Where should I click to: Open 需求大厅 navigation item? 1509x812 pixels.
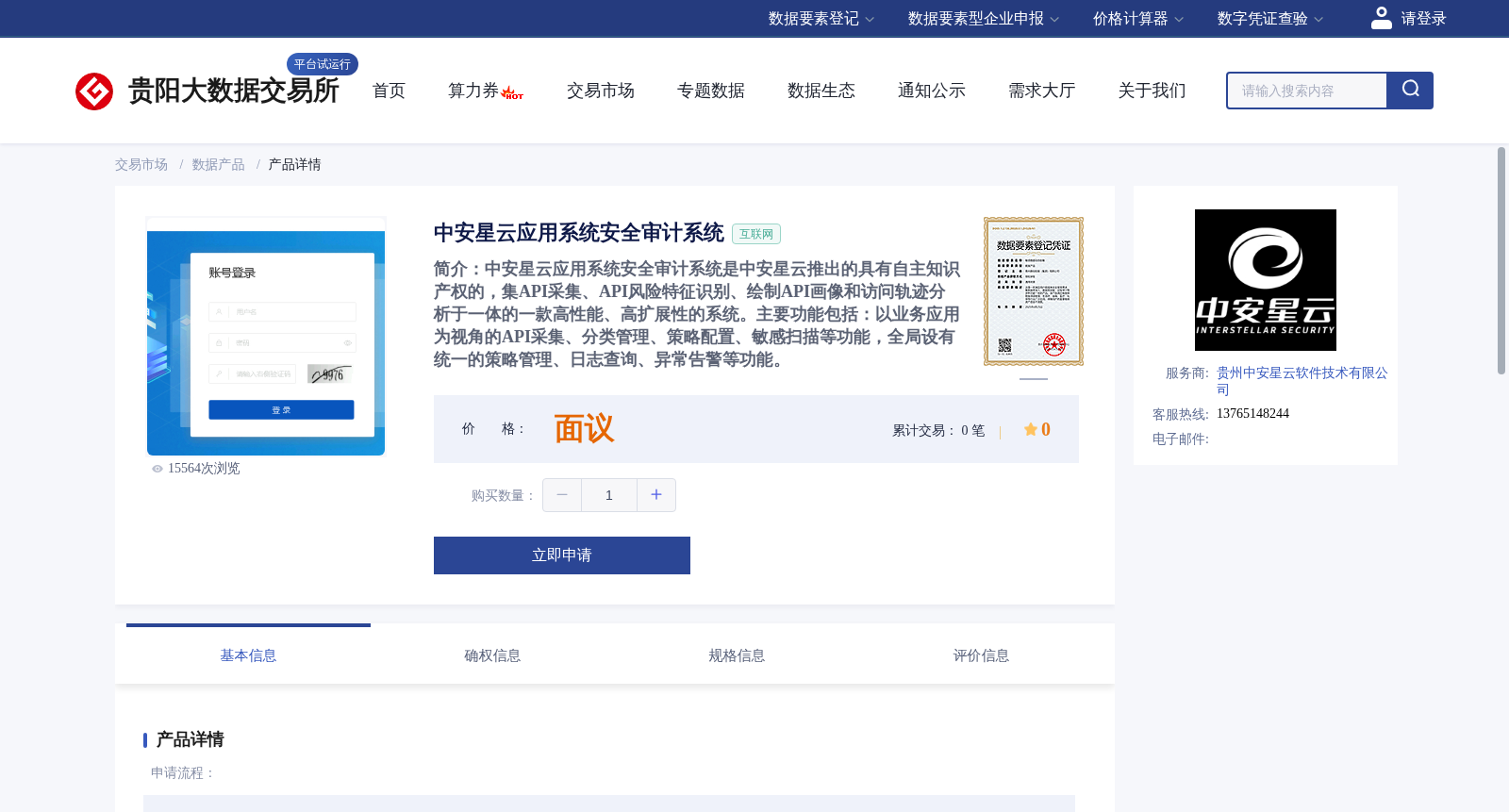pos(1042,91)
